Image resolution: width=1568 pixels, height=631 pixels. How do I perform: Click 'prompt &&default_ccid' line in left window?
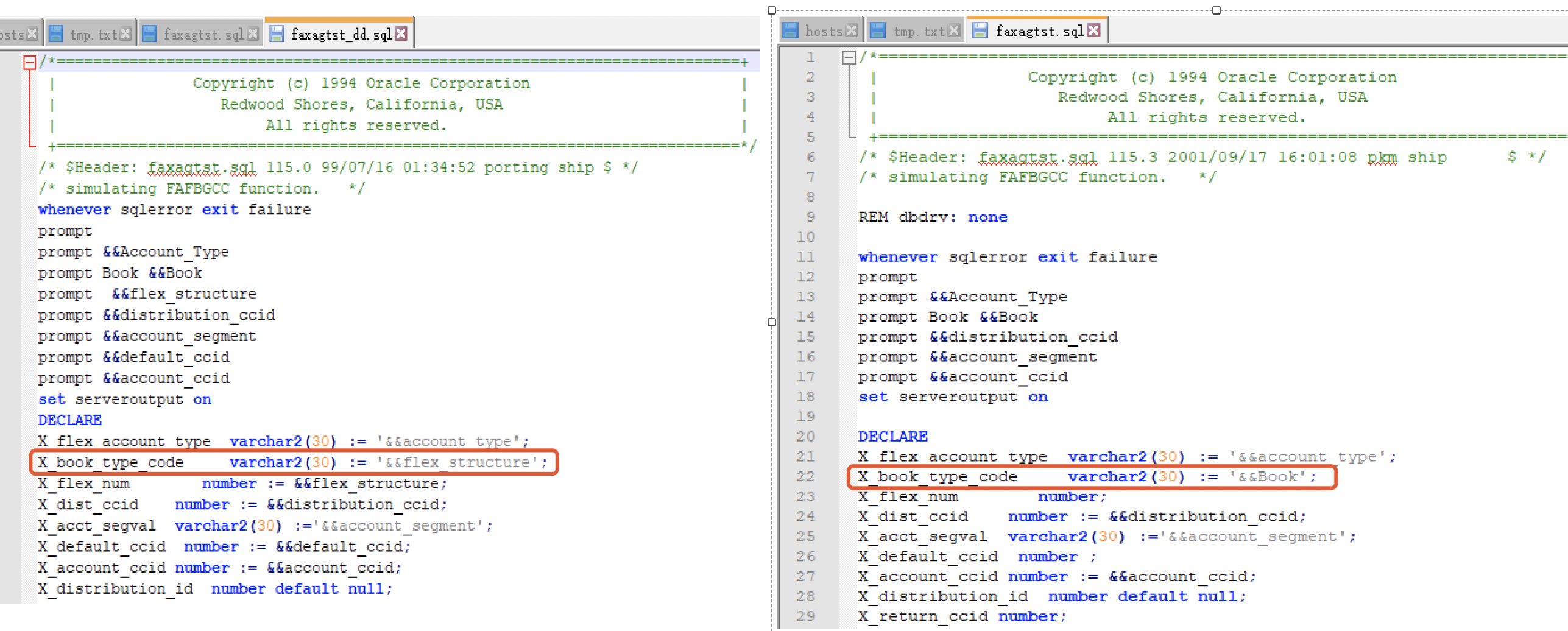pos(133,358)
